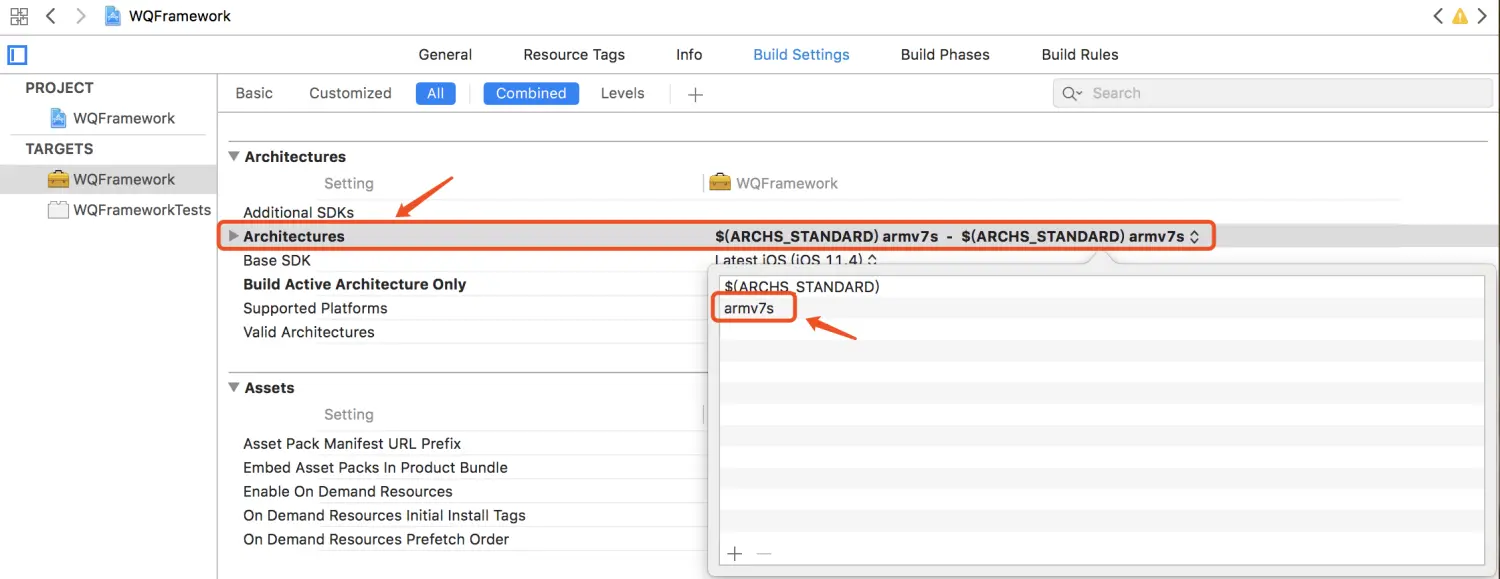Click the yellow warning issue icon
The image size is (1500, 579).
pos(1460,16)
